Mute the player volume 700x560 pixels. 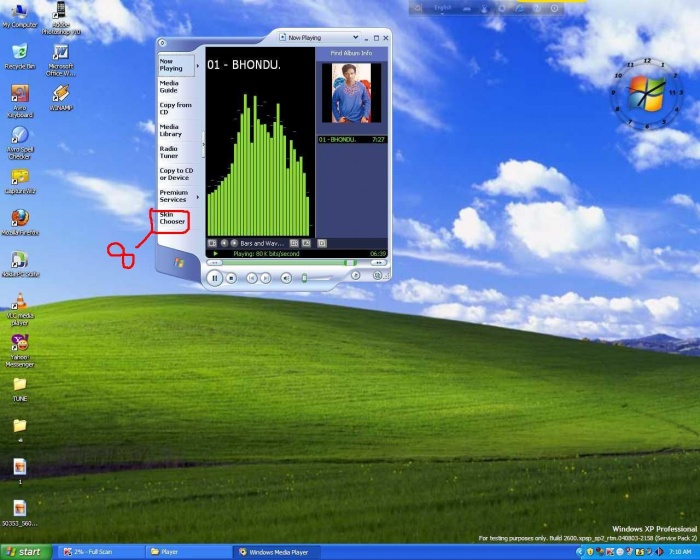pyautogui.click(x=286, y=278)
